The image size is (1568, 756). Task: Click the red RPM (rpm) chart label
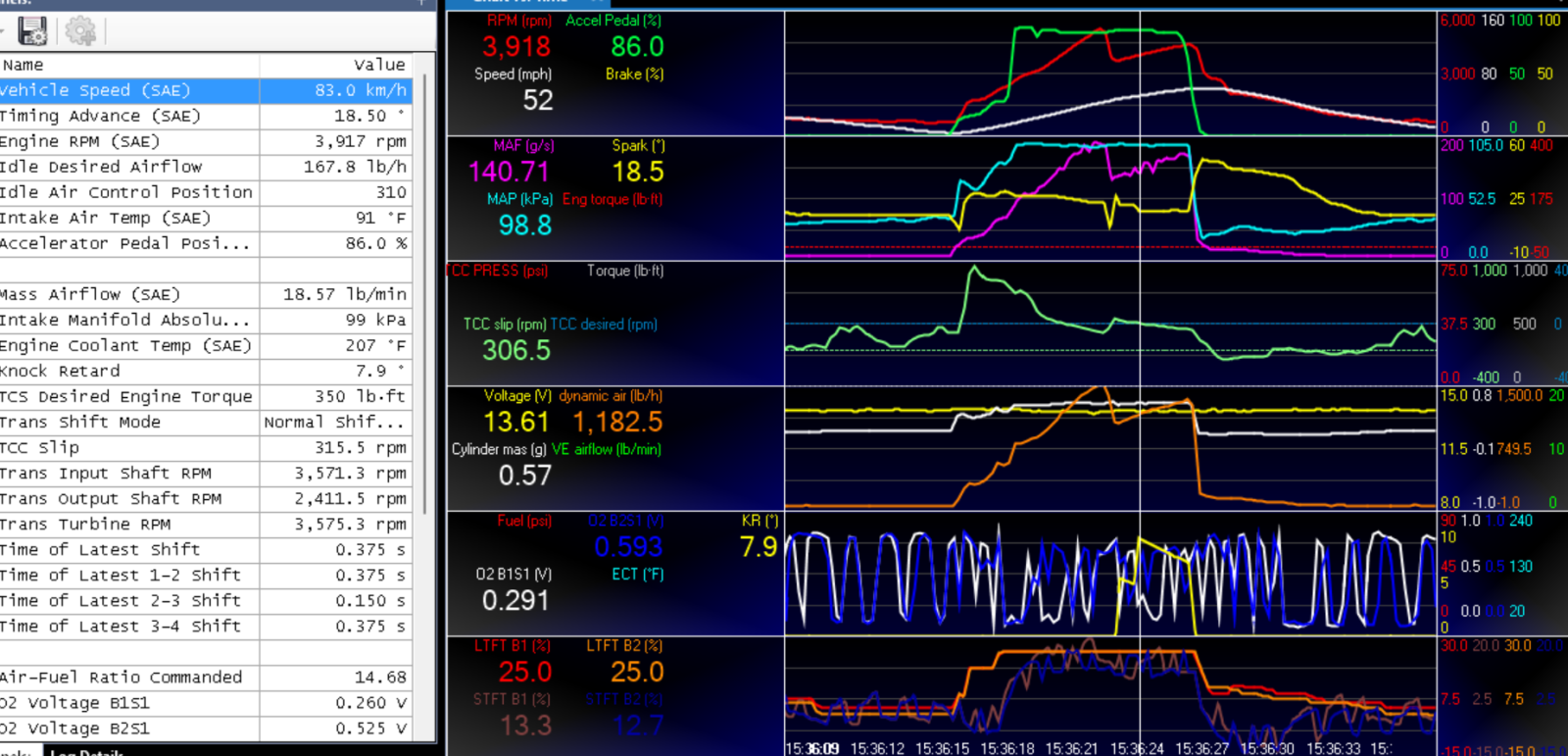click(x=518, y=21)
